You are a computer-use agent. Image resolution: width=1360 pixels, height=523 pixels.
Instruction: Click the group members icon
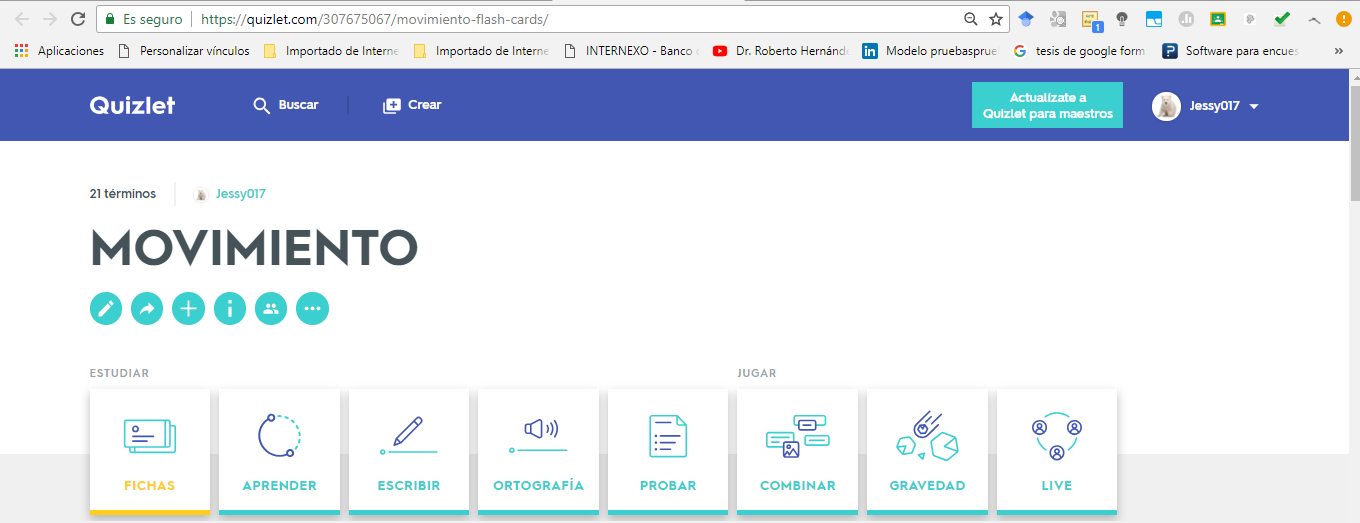click(x=271, y=309)
